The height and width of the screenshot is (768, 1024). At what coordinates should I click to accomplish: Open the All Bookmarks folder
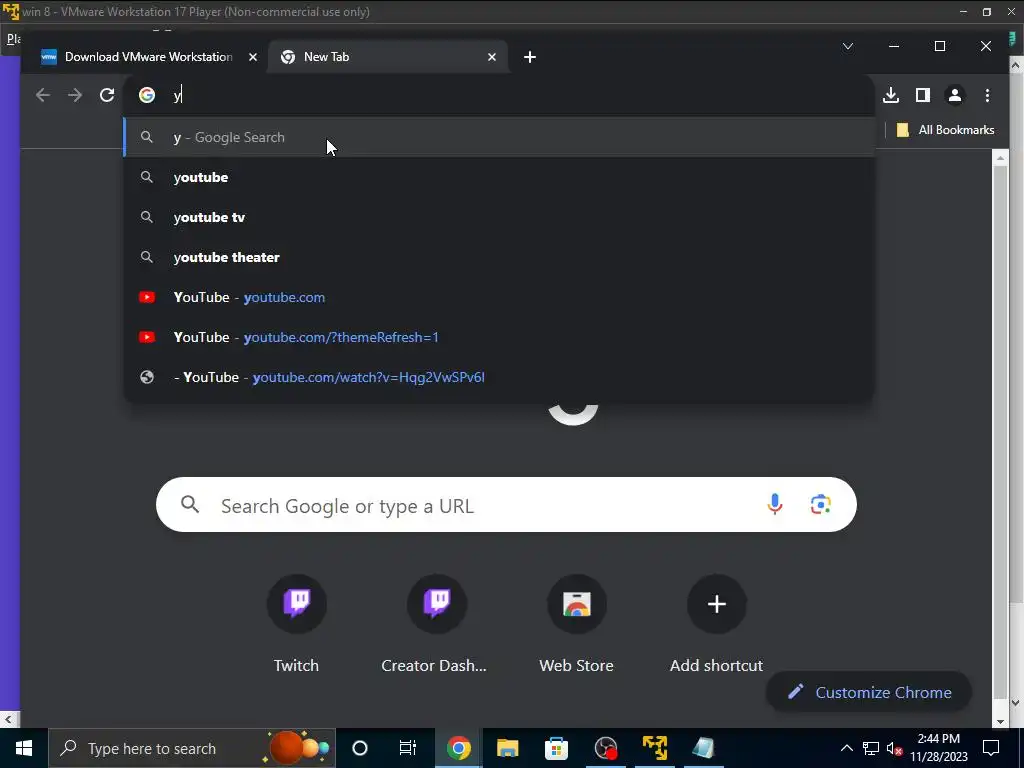(x=946, y=130)
